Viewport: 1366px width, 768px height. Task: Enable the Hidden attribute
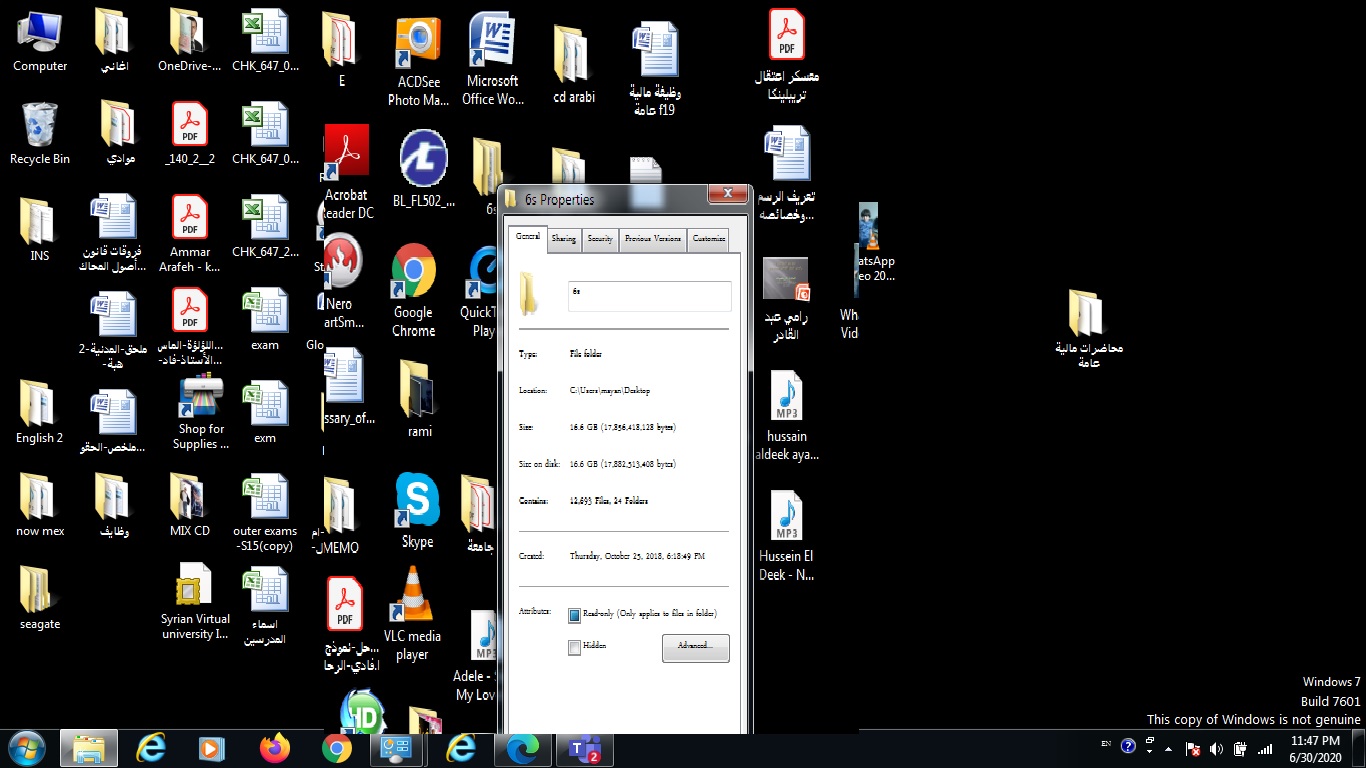click(574, 646)
